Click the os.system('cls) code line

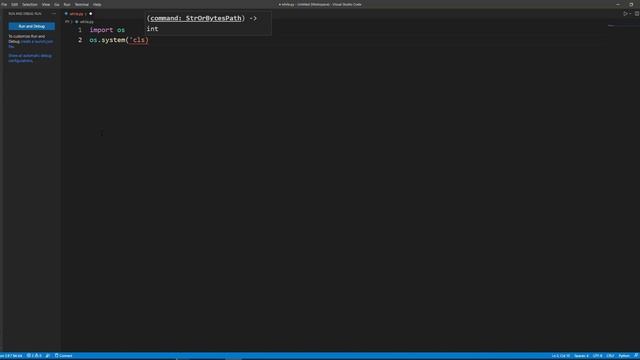pos(119,40)
